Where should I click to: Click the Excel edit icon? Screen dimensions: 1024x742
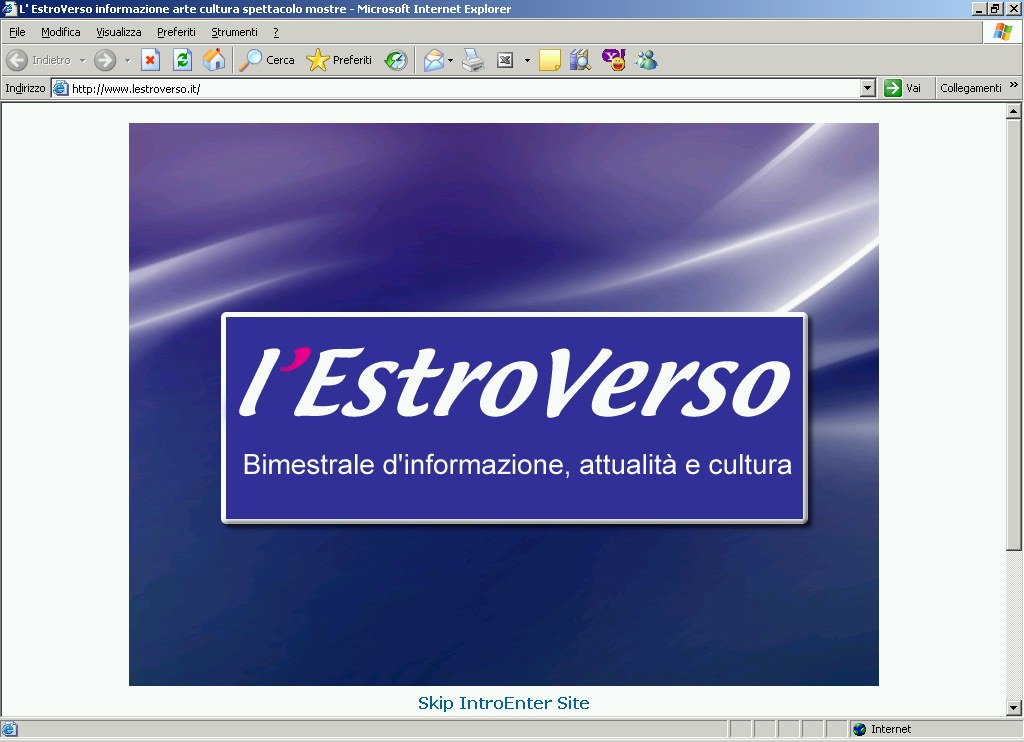point(505,60)
